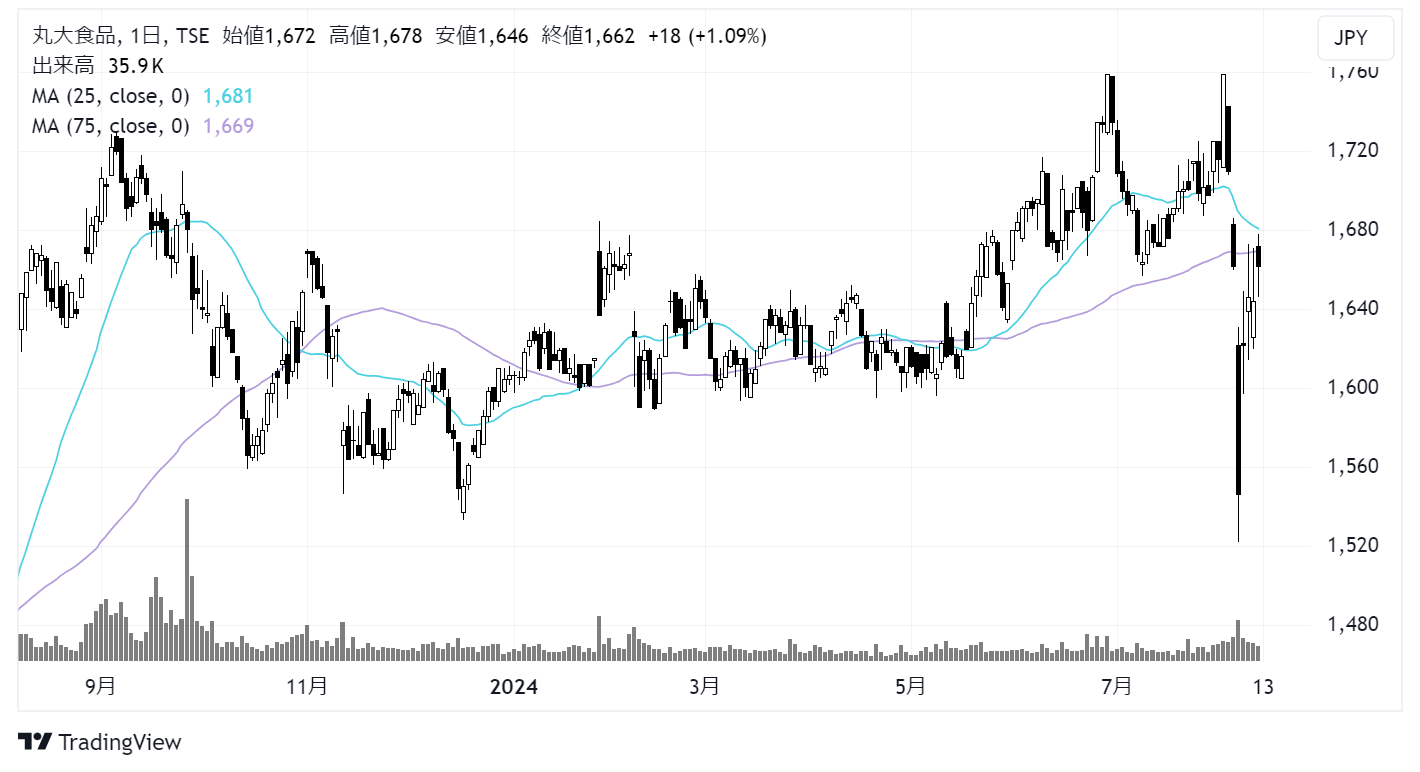Click the 1,520 price axis label
The width and height of the screenshot is (1420, 772).
click(x=1351, y=546)
